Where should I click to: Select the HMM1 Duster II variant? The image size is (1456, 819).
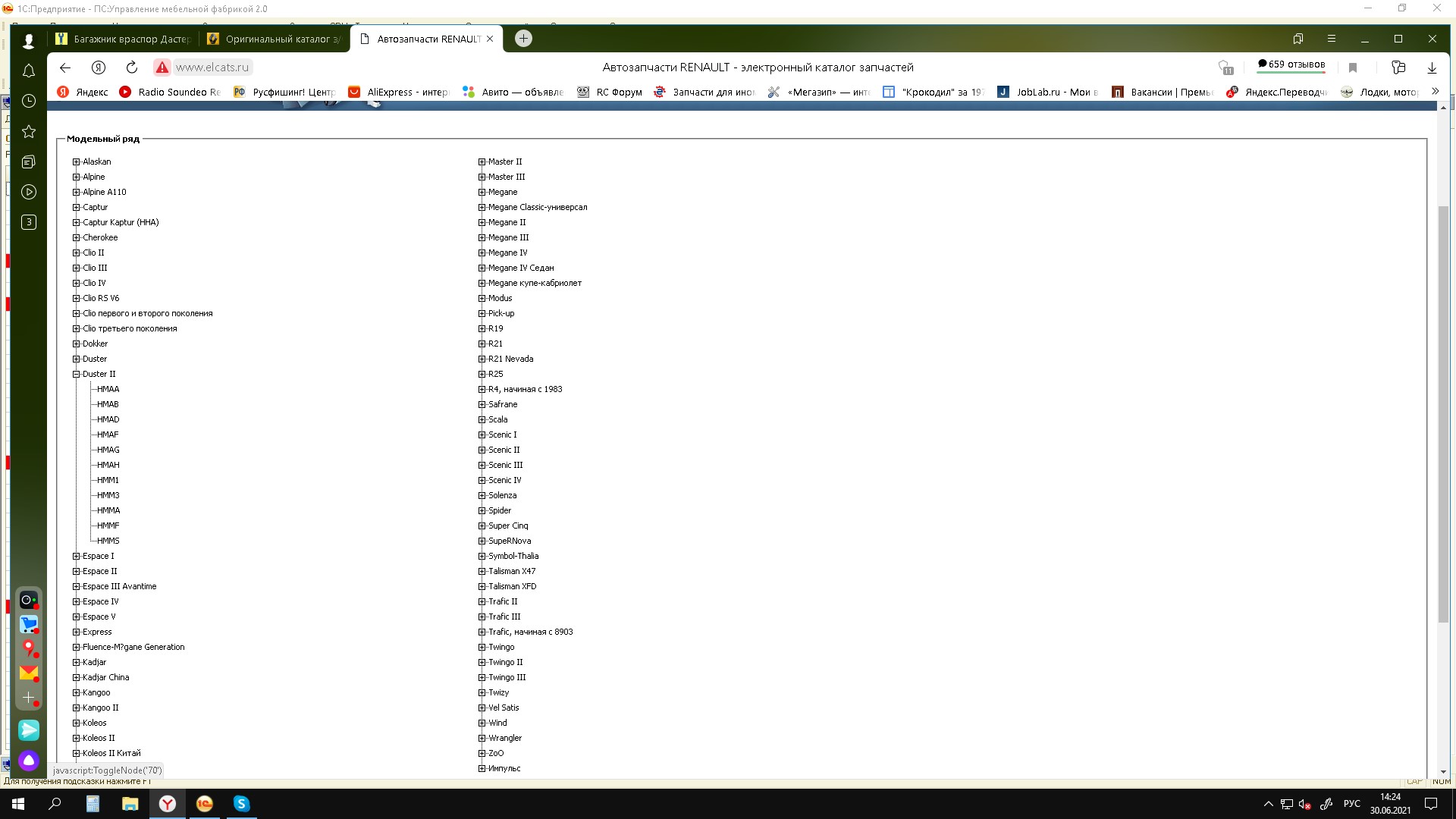point(108,480)
